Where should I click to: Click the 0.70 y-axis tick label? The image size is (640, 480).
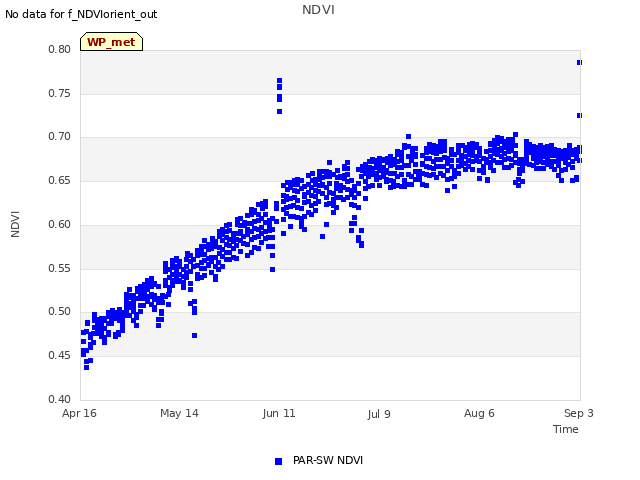pyautogui.click(x=60, y=137)
